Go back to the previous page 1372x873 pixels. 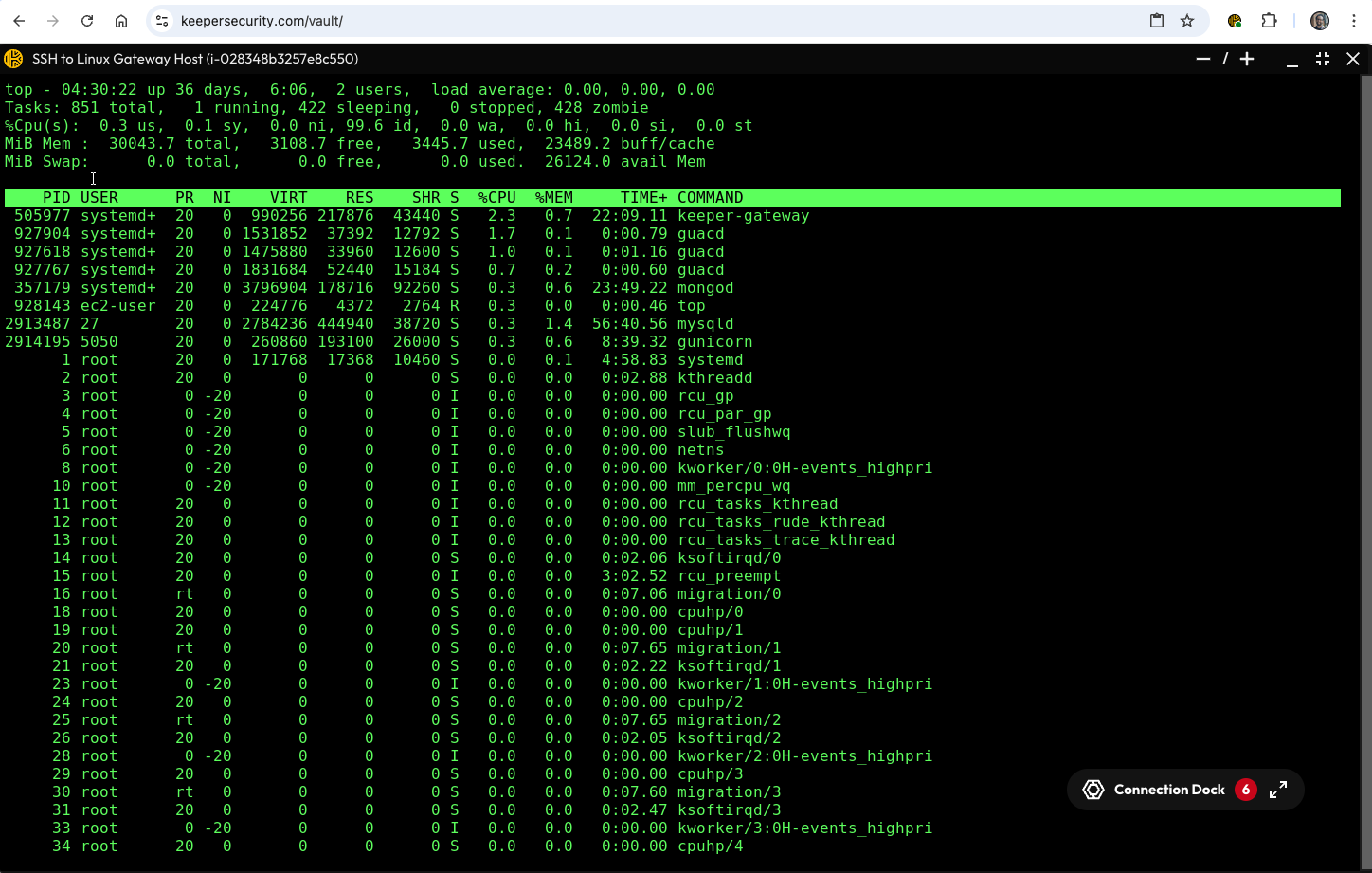click(19, 21)
